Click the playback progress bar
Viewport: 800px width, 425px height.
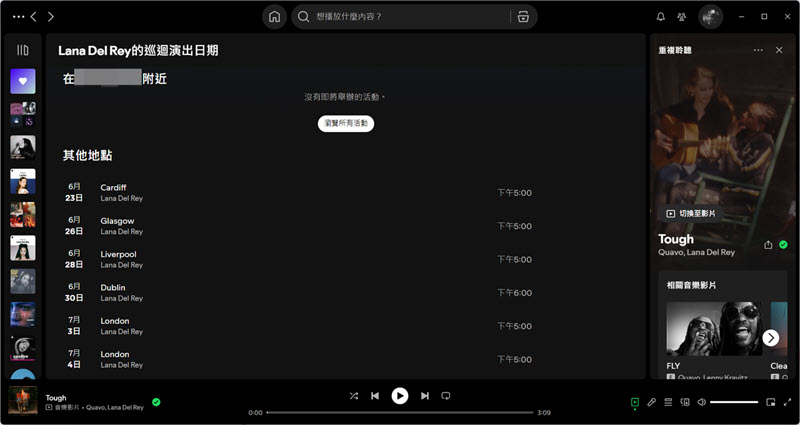click(x=400, y=412)
